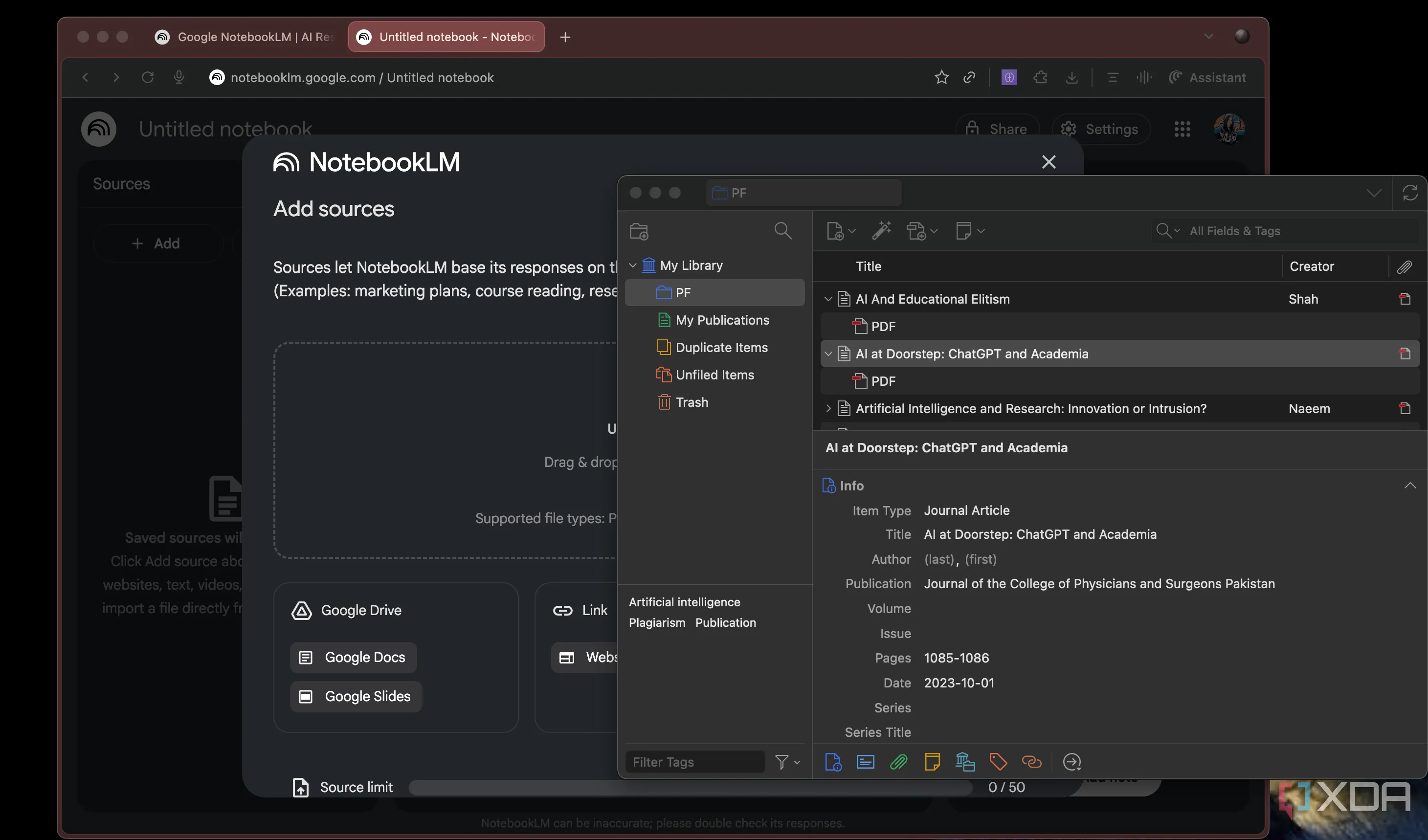
Task: Click the new collection icon in Zotero
Action: 639,231
